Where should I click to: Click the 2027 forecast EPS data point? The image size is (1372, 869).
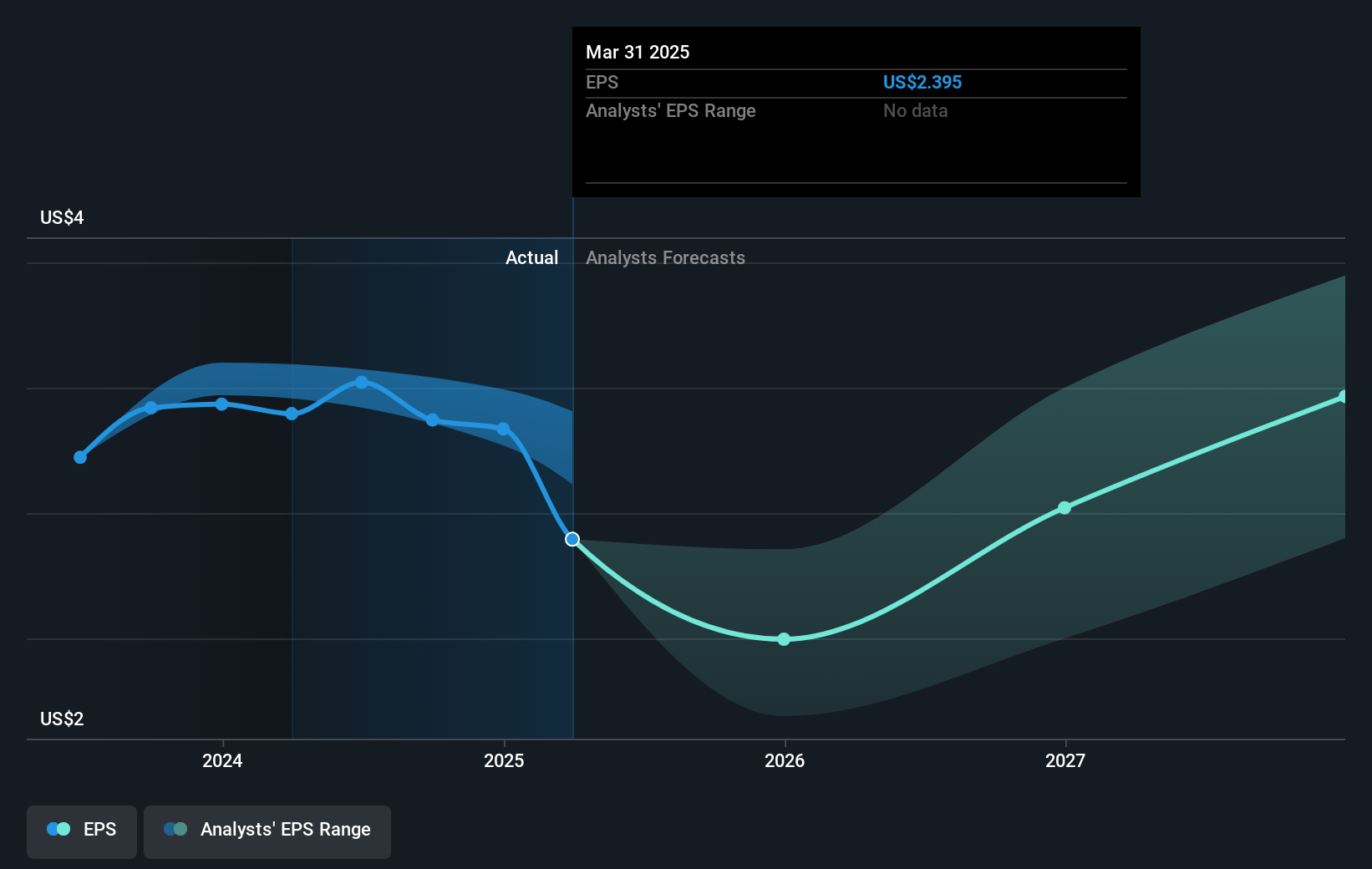coord(1065,508)
